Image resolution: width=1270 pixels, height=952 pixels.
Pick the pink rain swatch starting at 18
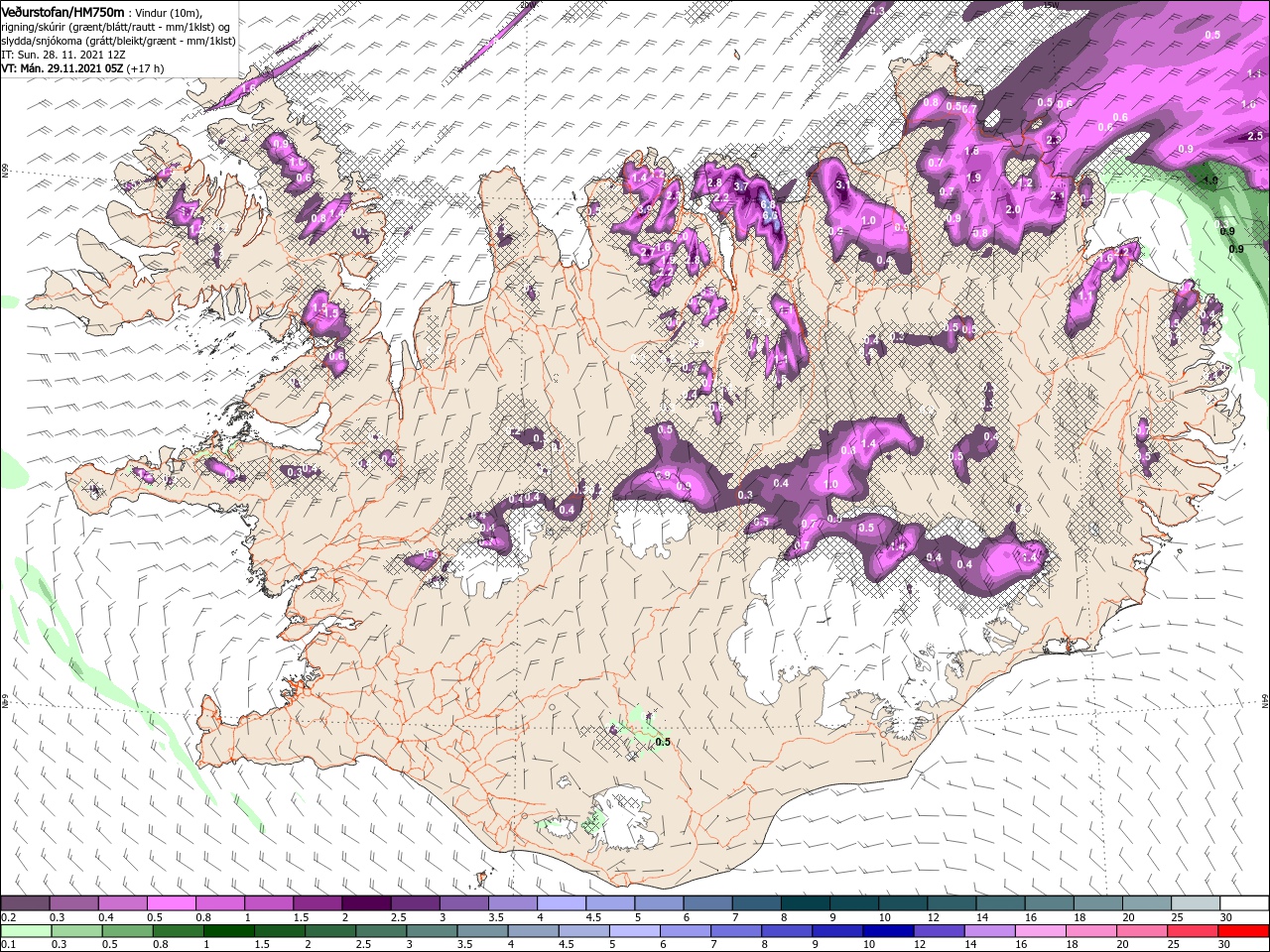click(1090, 930)
